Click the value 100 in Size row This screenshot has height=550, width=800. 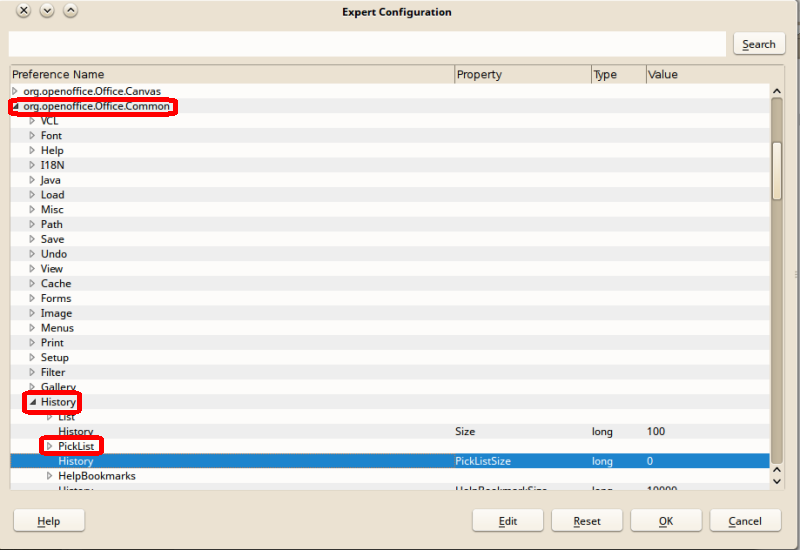click(656, 432)
